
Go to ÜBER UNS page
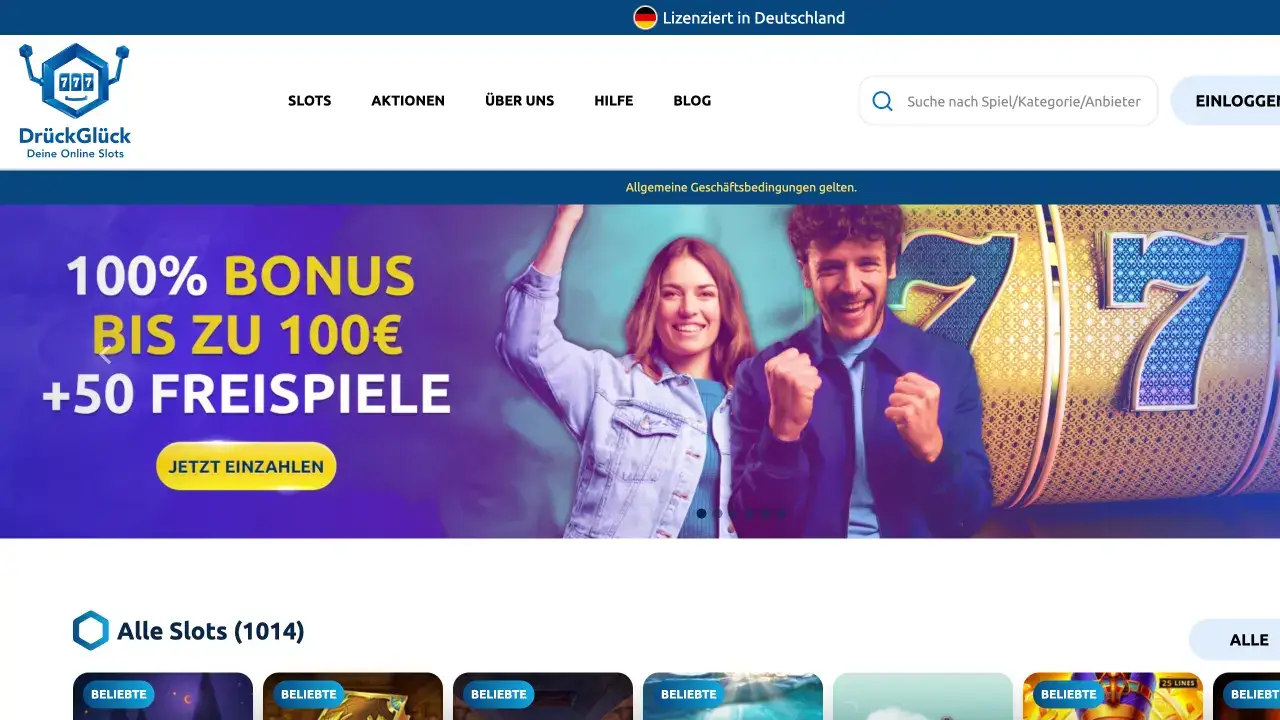tap(520, 101)
